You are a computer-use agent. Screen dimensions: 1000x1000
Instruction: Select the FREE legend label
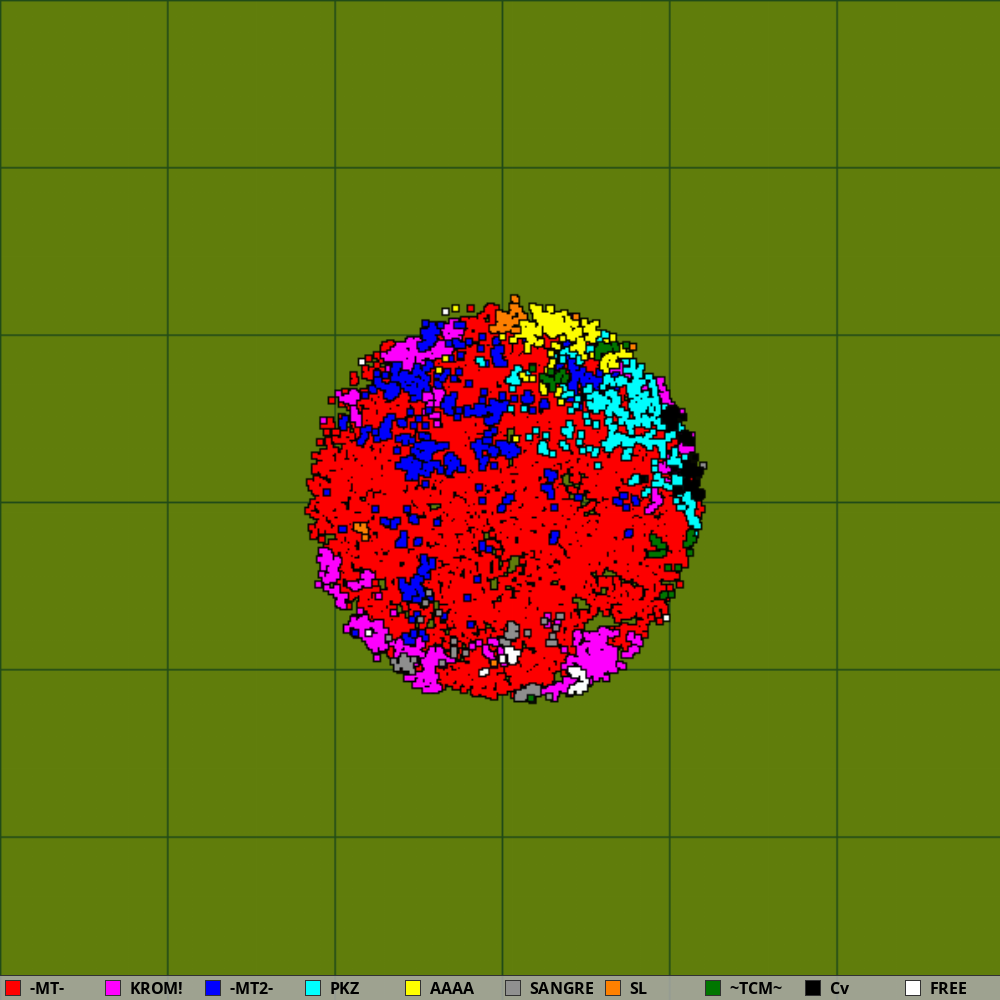click(948, 989)
